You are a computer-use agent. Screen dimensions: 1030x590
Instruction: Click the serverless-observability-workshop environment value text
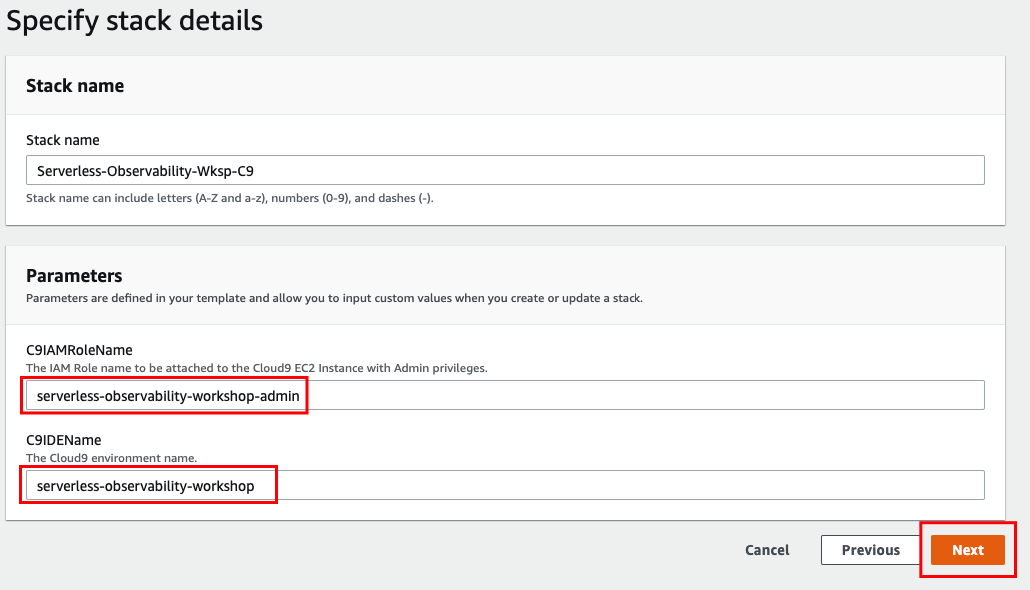pos(146,486)
